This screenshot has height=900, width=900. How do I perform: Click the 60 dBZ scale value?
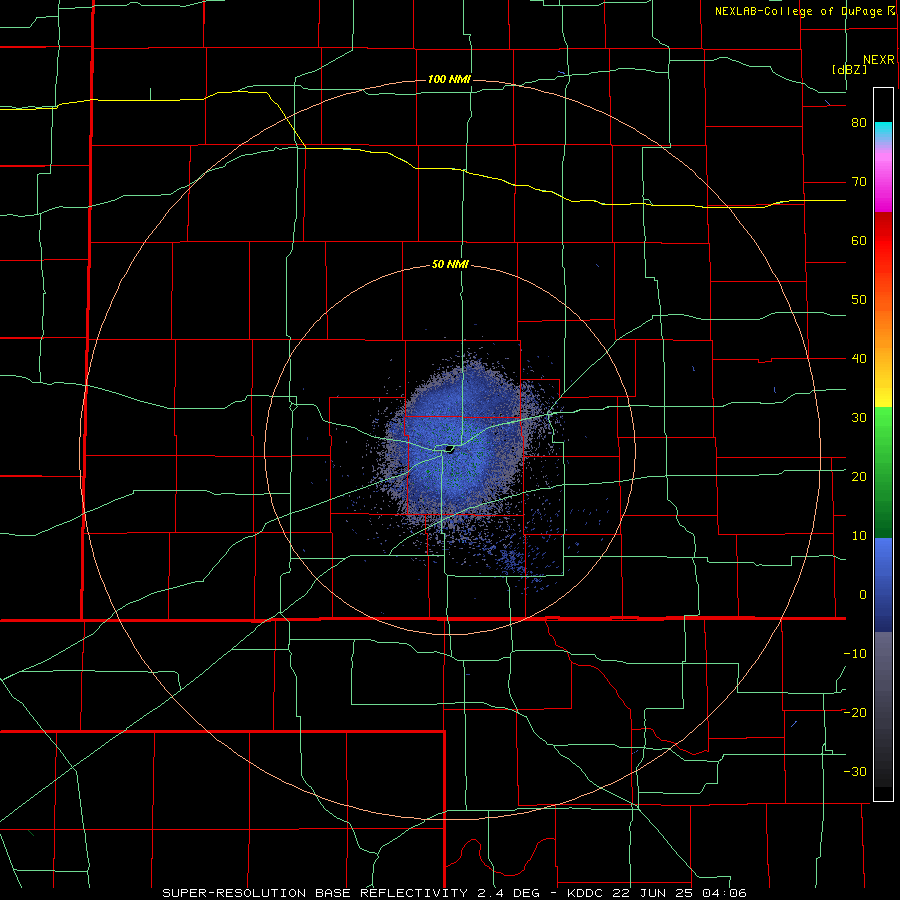click(x=859, y=240)
